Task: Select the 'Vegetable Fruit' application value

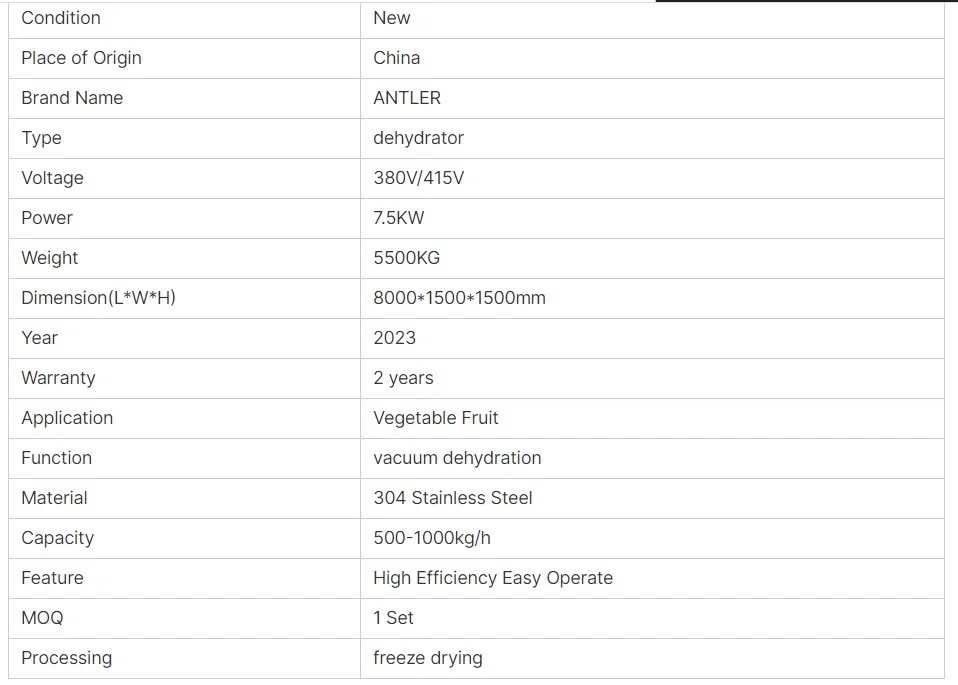Action: (435, 418)
